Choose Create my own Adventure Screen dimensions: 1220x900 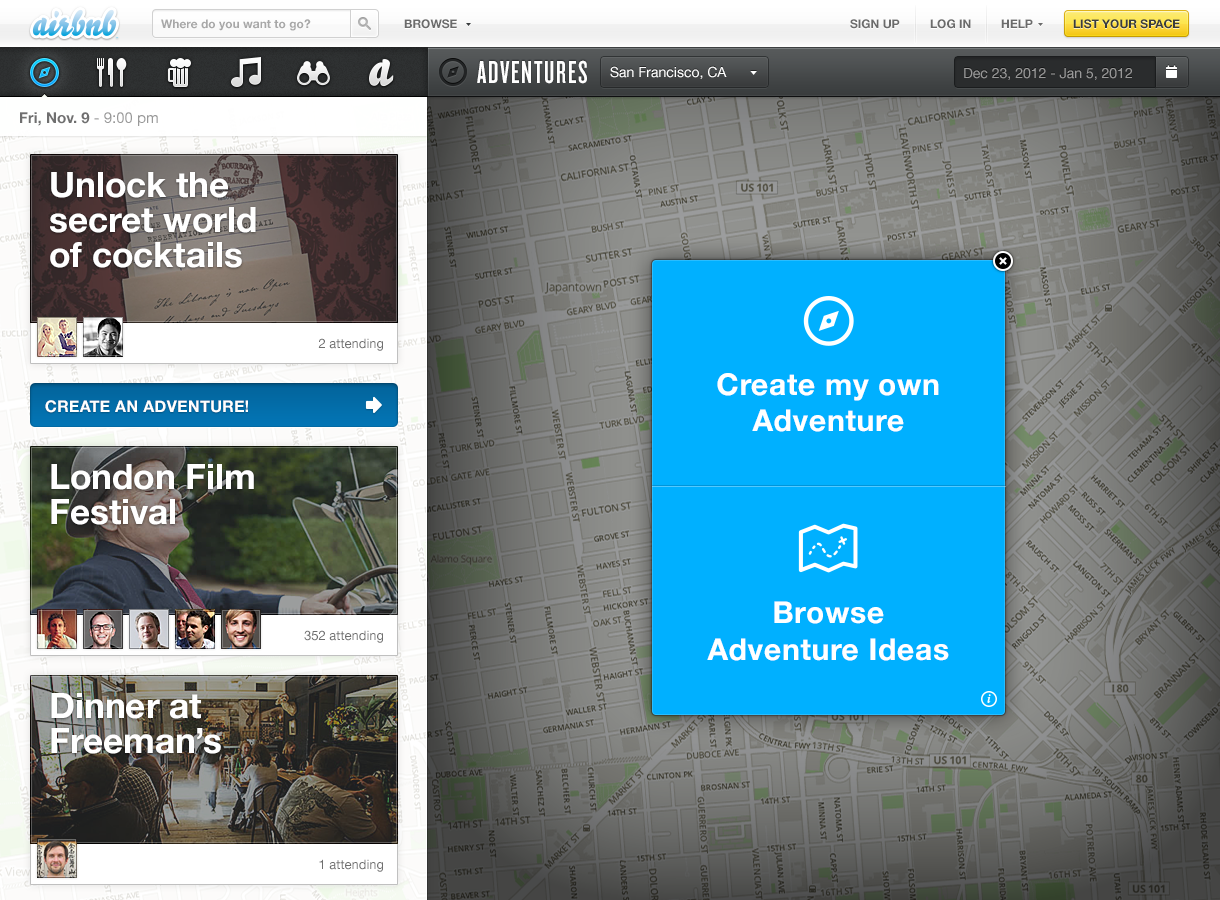pos(828,373)
